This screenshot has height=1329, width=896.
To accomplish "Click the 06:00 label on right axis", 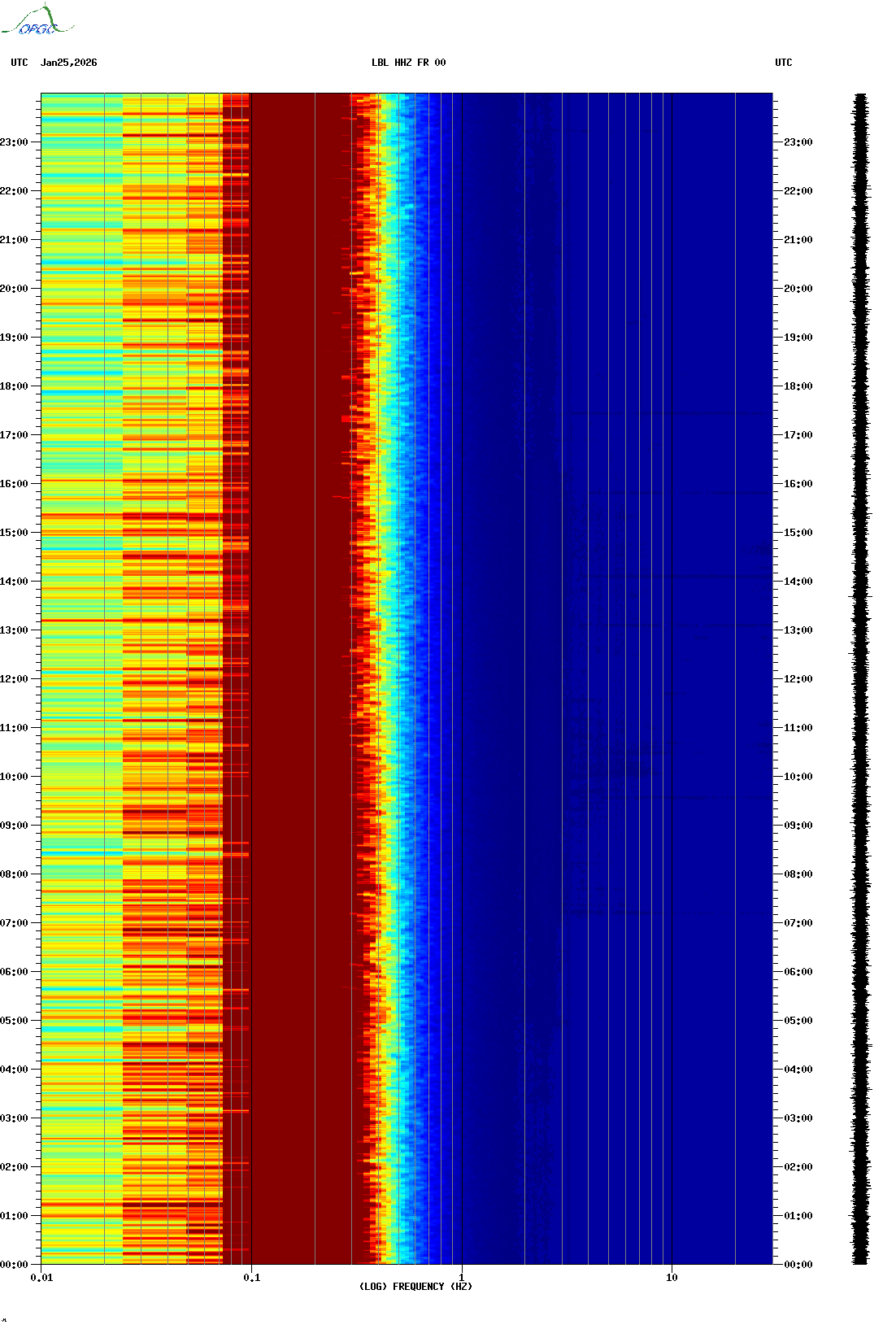I will 798,972.
